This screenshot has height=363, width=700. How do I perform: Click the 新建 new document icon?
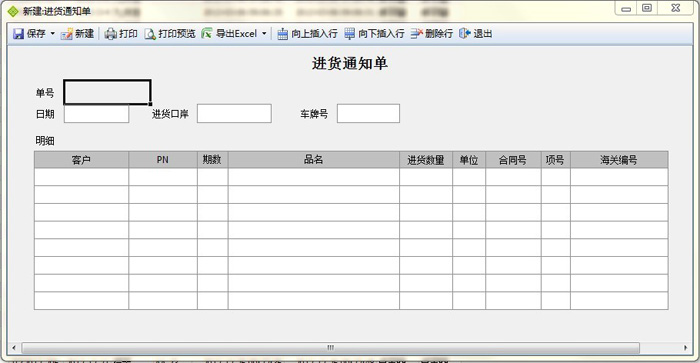(67, 34)
